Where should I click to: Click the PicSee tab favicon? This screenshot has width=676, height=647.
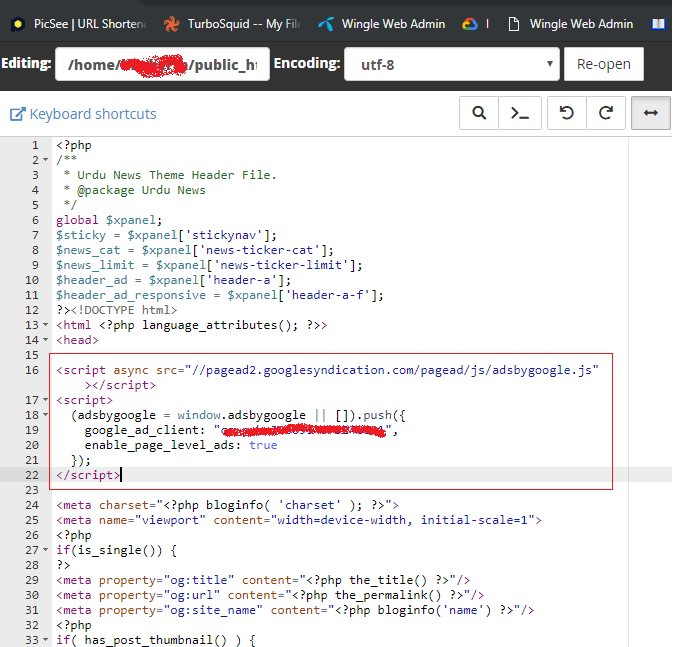point(18,23)
